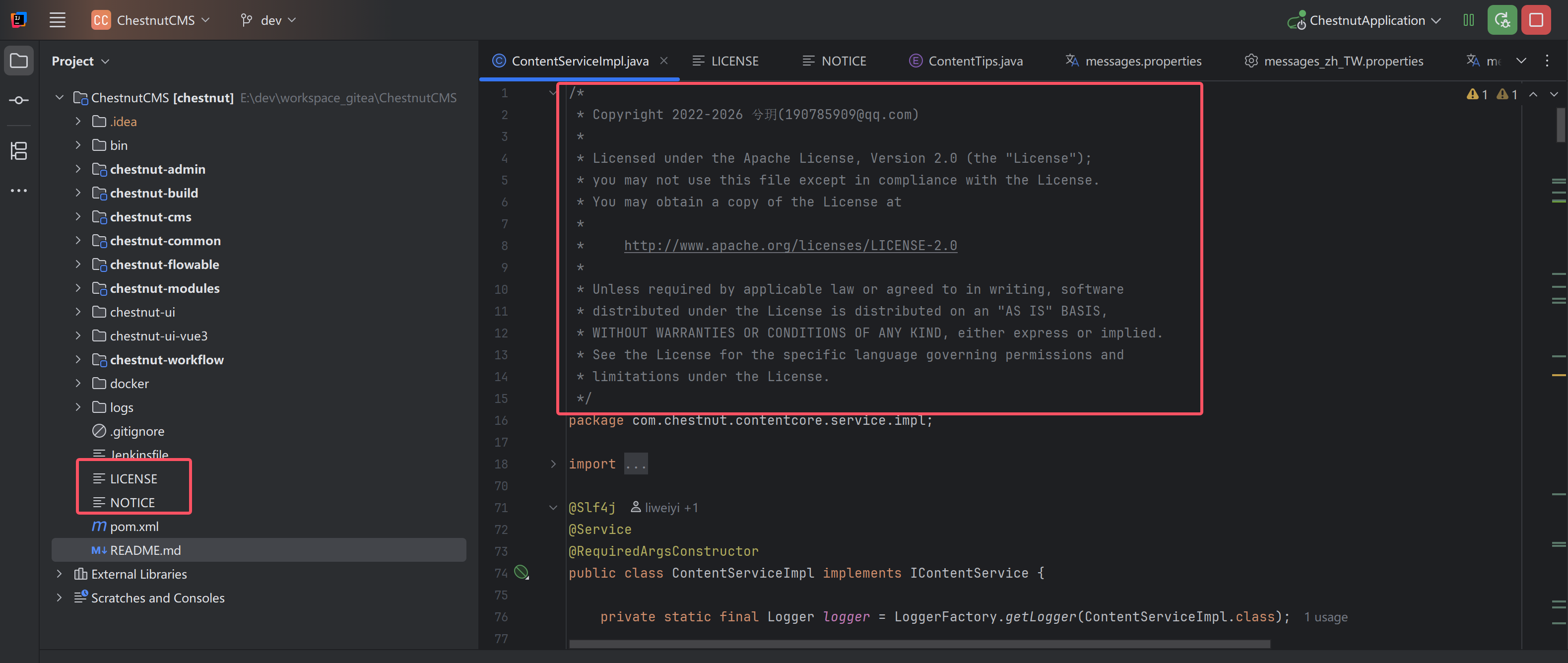
Task: Expand the folded import section
Action: tap(553, 464)
